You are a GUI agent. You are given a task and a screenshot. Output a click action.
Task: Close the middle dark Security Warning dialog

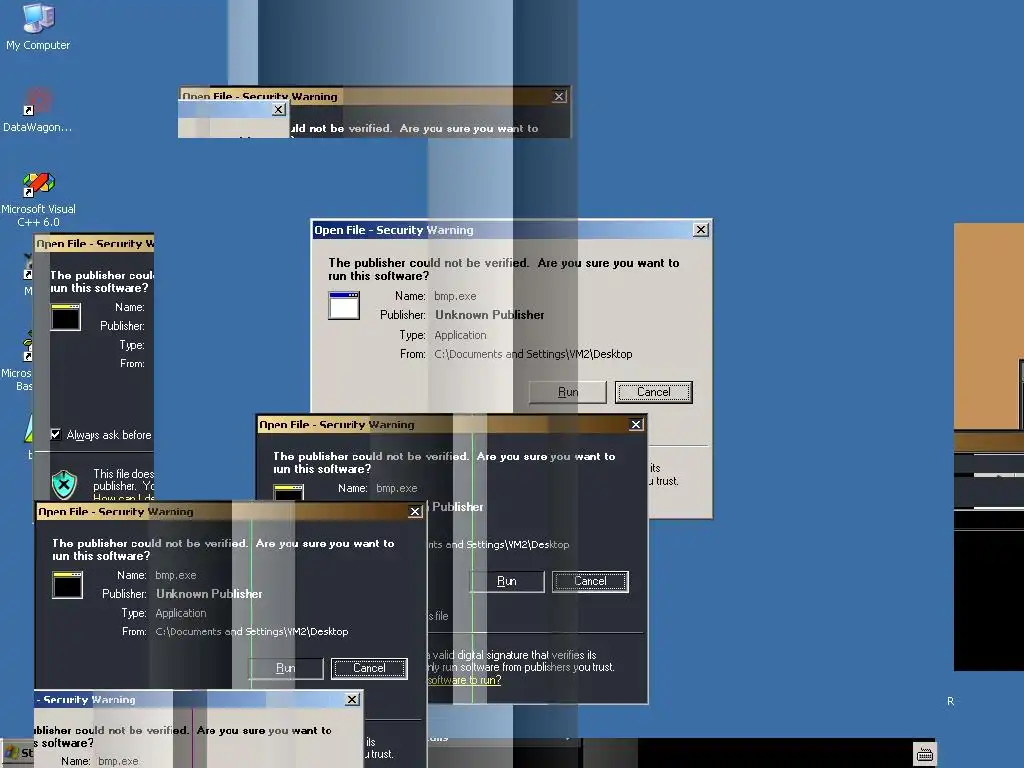[636, 424]
